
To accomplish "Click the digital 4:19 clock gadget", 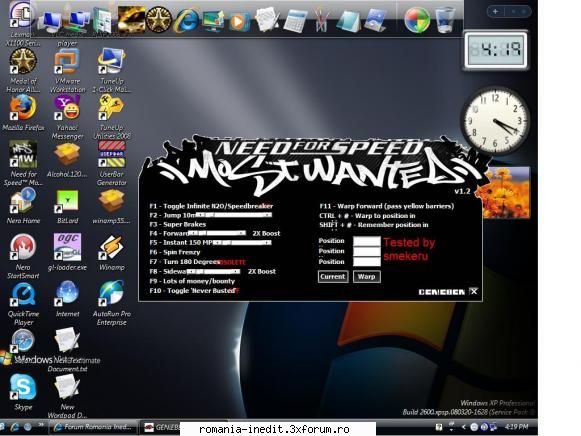I will coord(496,50).
